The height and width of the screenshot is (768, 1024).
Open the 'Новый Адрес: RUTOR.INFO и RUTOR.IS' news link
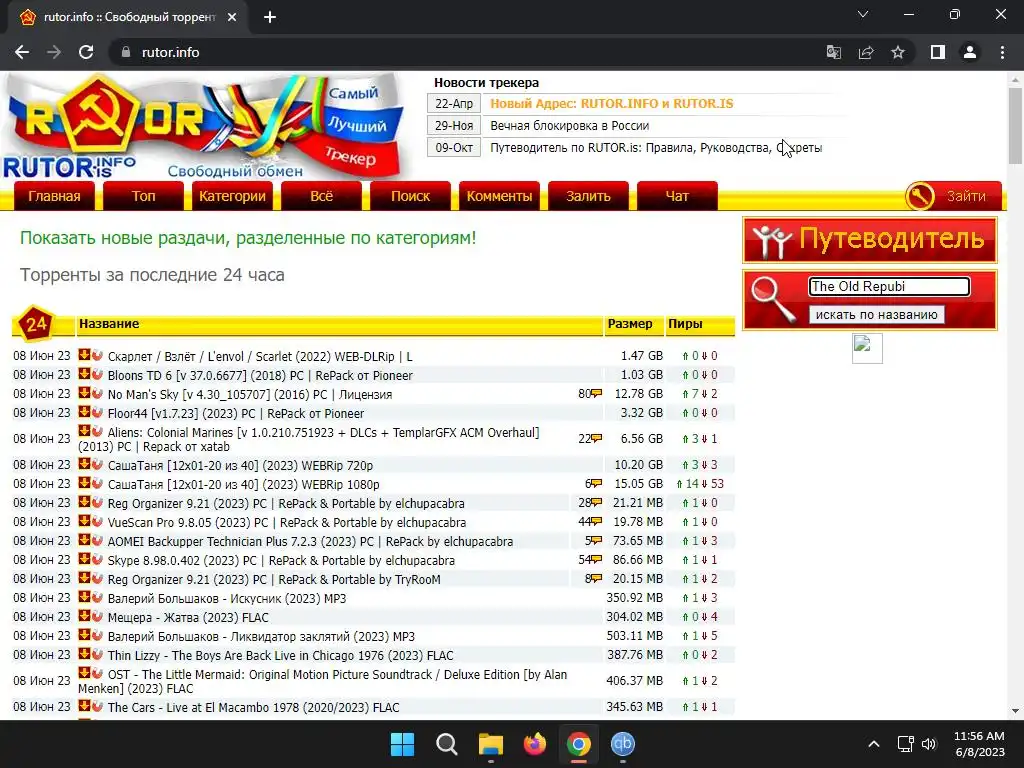(612, 103)
